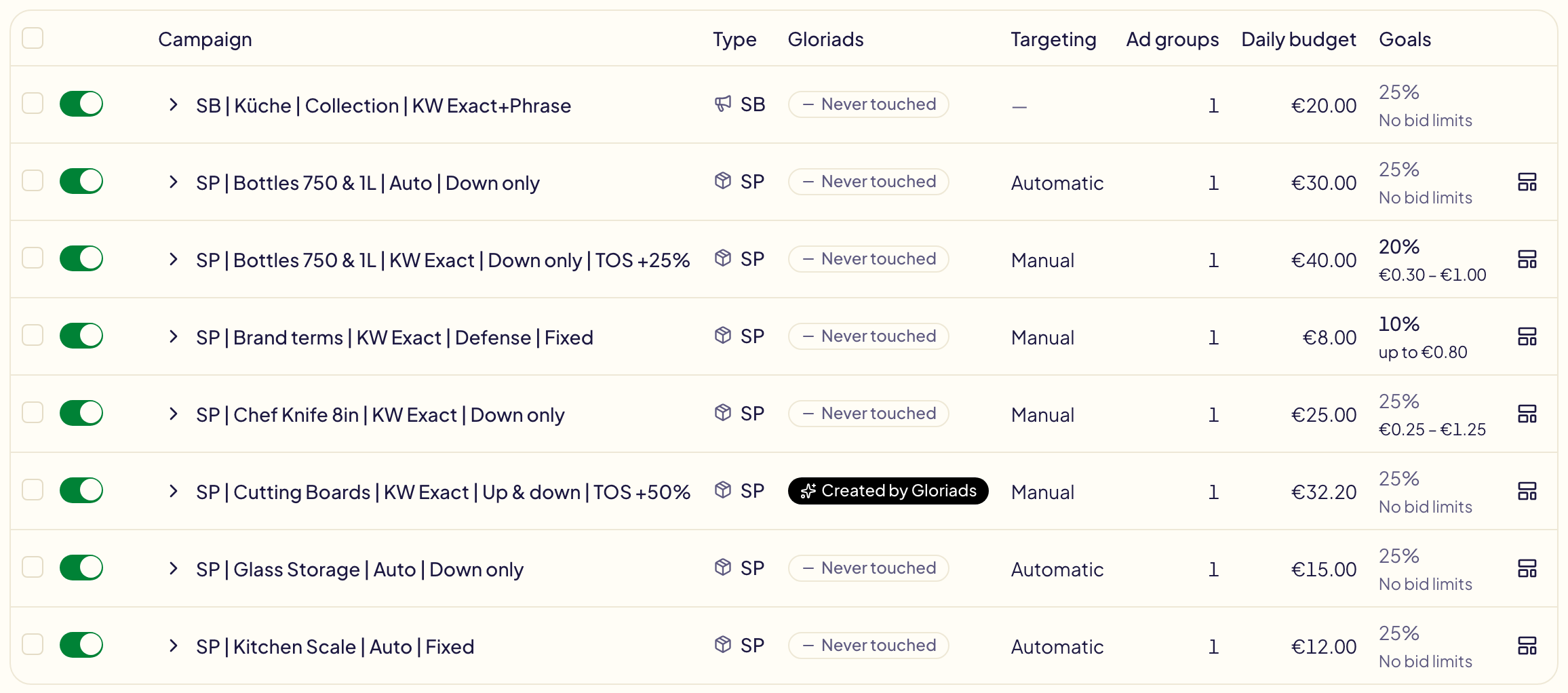Click layout icon in Cutting Boards row
Image resolution: width=1568 pixels, height=693 pixels.
(x=1527, y=491)
